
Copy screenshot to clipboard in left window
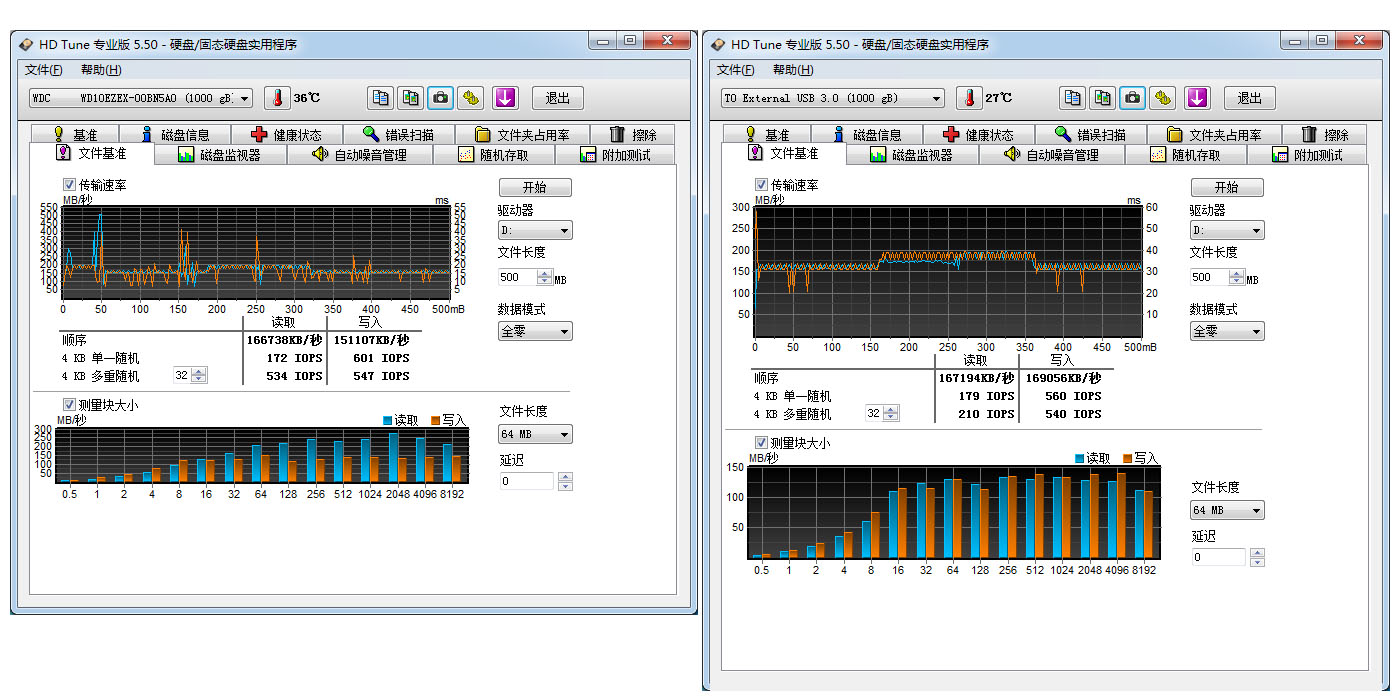(410, 97)
